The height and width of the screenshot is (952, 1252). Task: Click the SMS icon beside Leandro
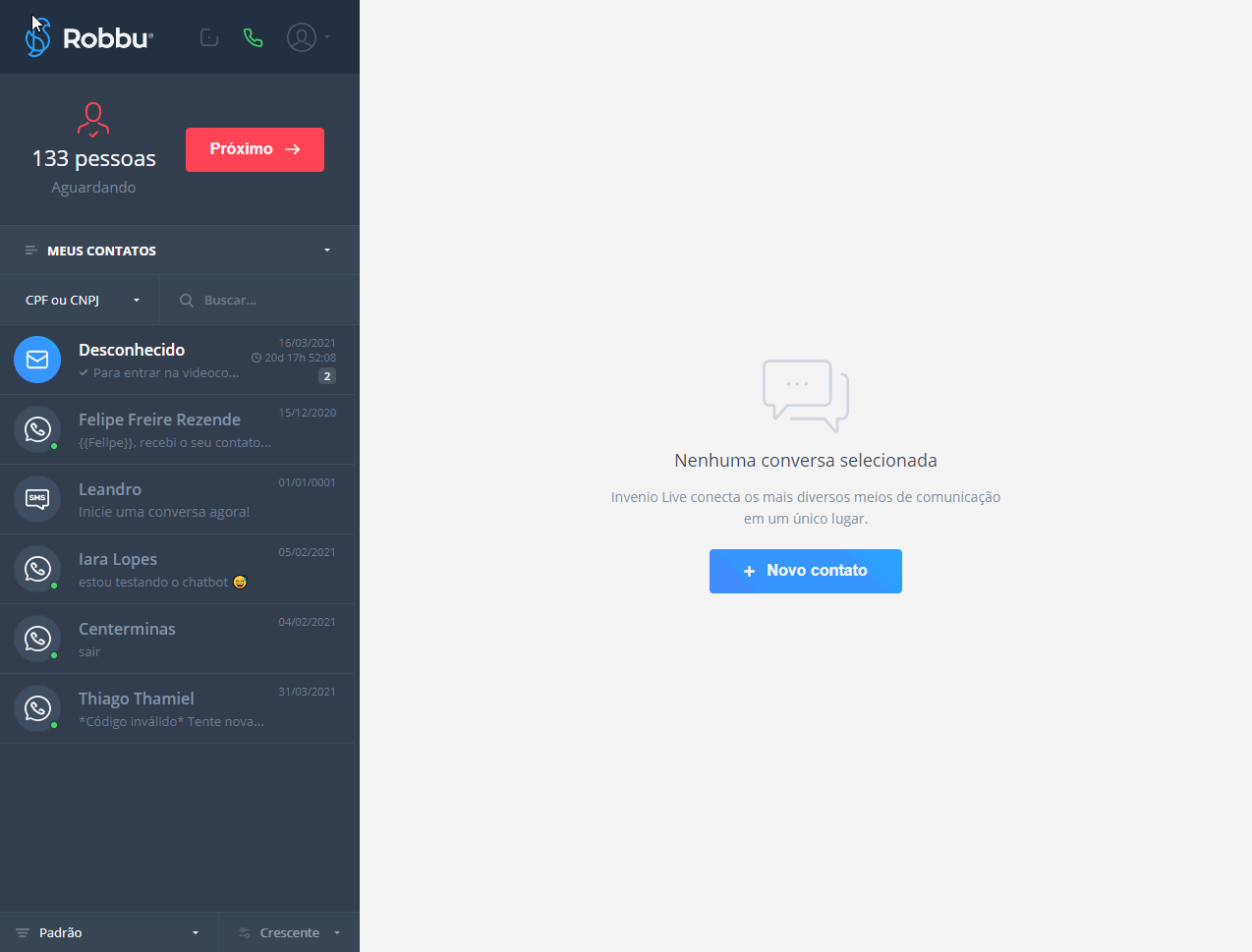point(37,499)
